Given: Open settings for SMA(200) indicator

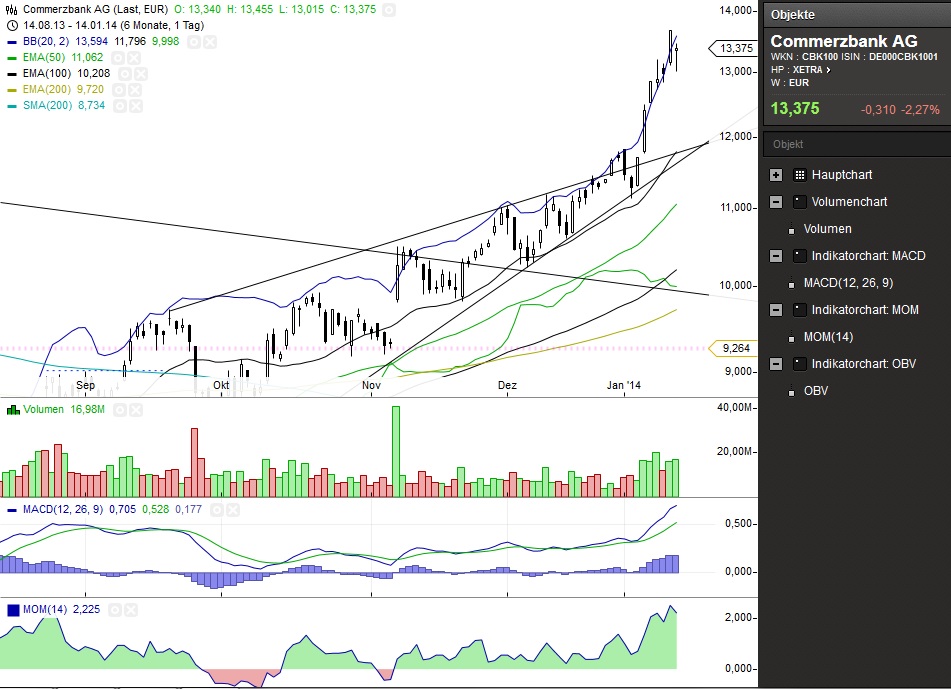Looking at the screenshot, I should (120, 106).
